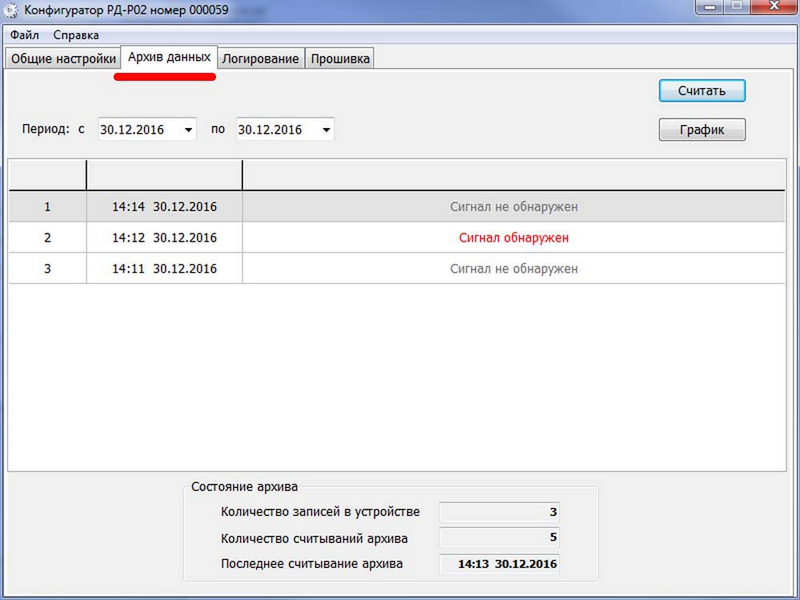
Task: Click the 'Количество записей в устройстве' label
Action: [x=320, y=512]
